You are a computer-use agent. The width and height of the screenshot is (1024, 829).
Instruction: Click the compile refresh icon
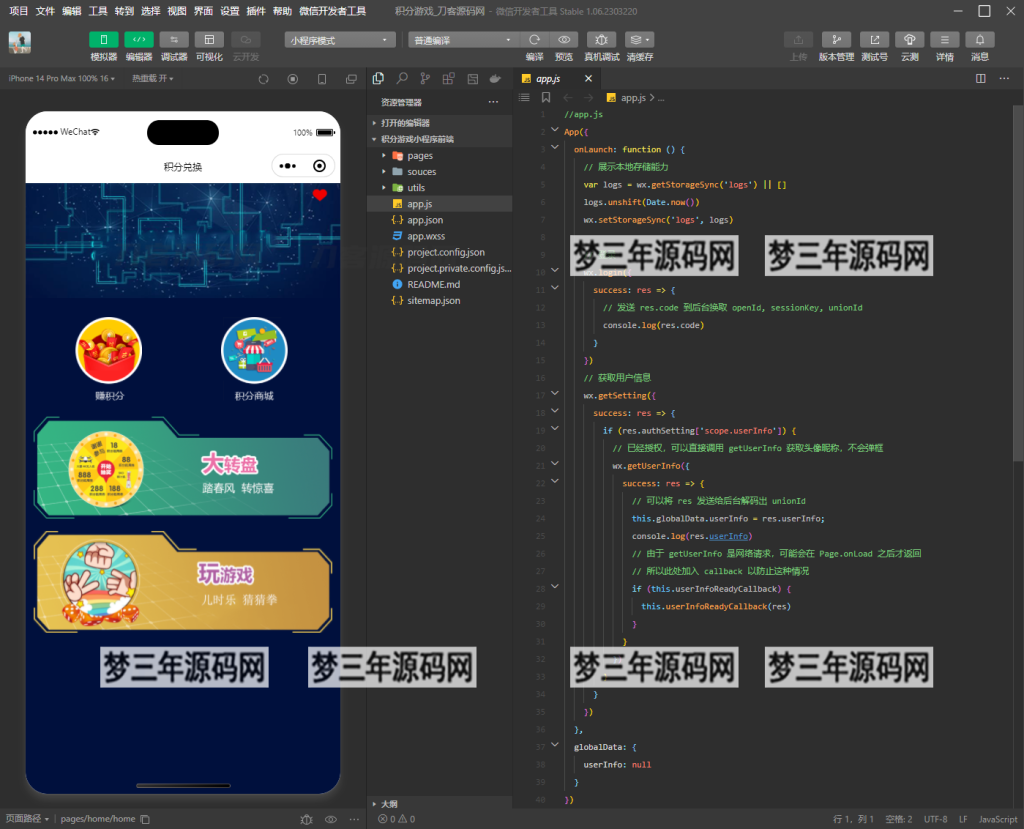click(x=534, y=40)
